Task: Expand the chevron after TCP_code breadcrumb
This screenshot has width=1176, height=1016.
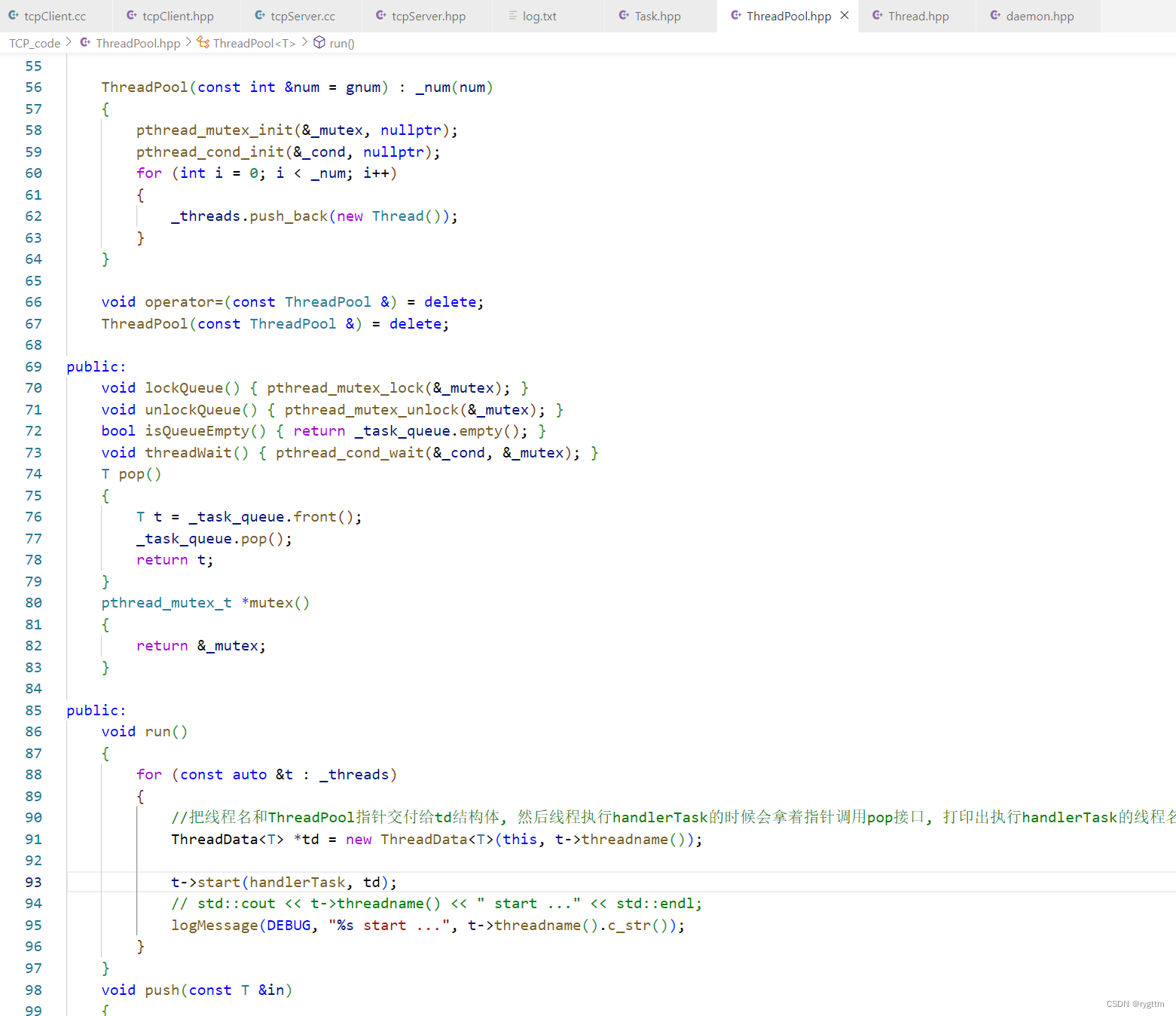Action: pos(69,42)
